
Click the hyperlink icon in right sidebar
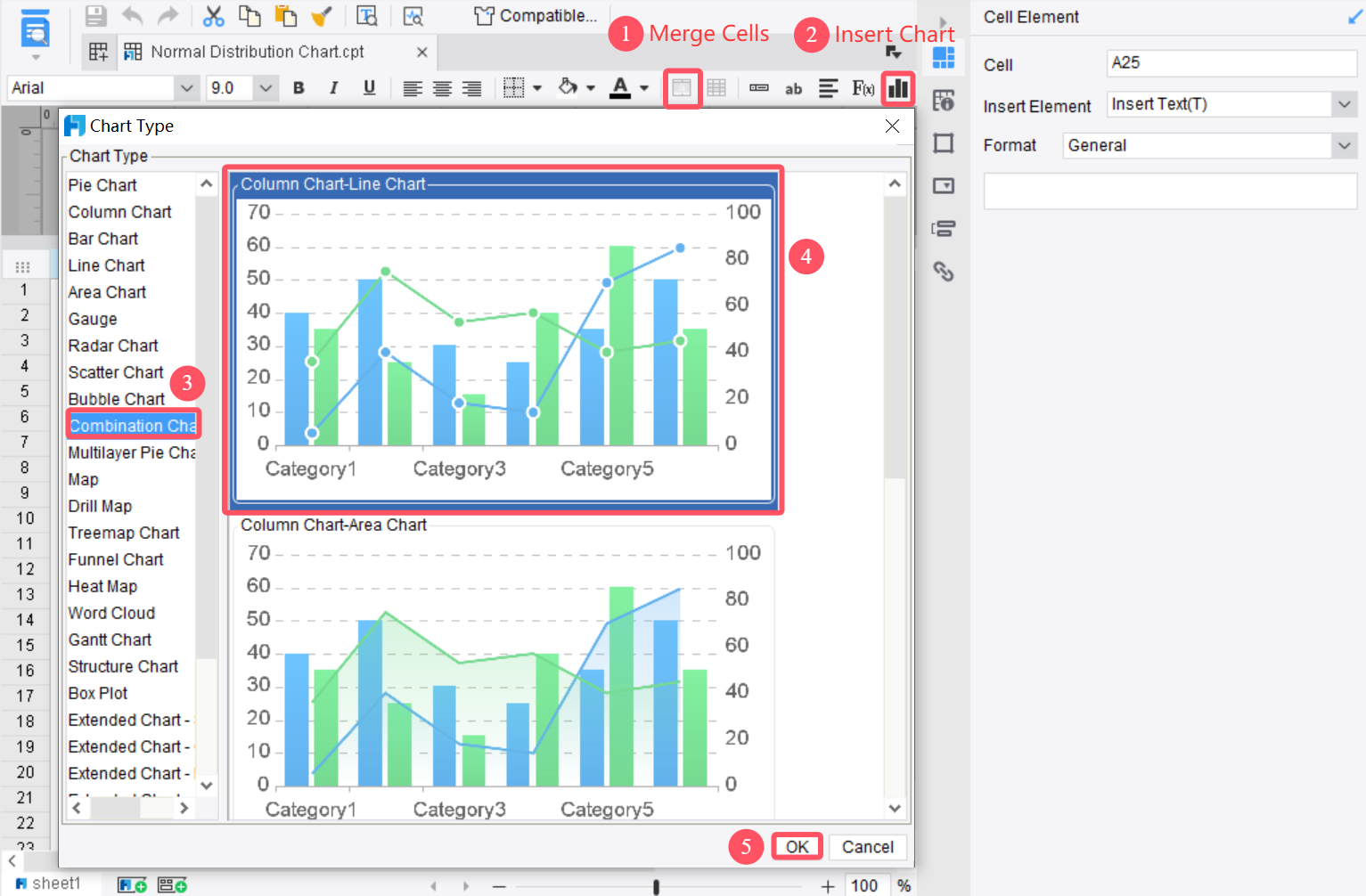click(x=943, y=273)
